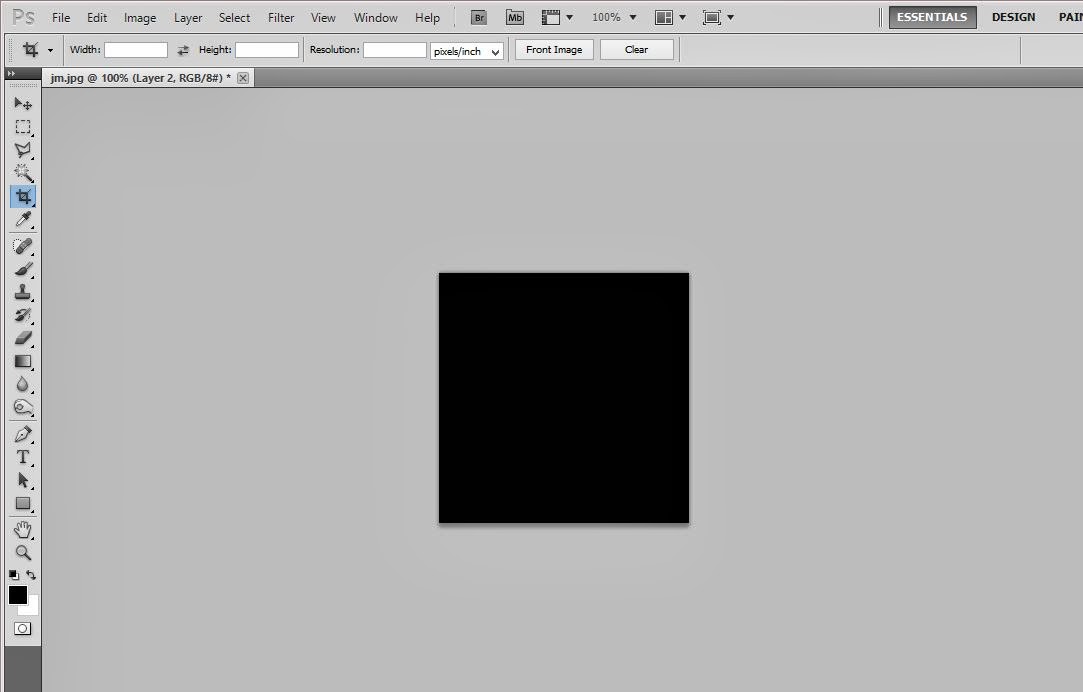Select the Move tool
The width and height of the screenshot is (1083, 692).
click(23, 104)
